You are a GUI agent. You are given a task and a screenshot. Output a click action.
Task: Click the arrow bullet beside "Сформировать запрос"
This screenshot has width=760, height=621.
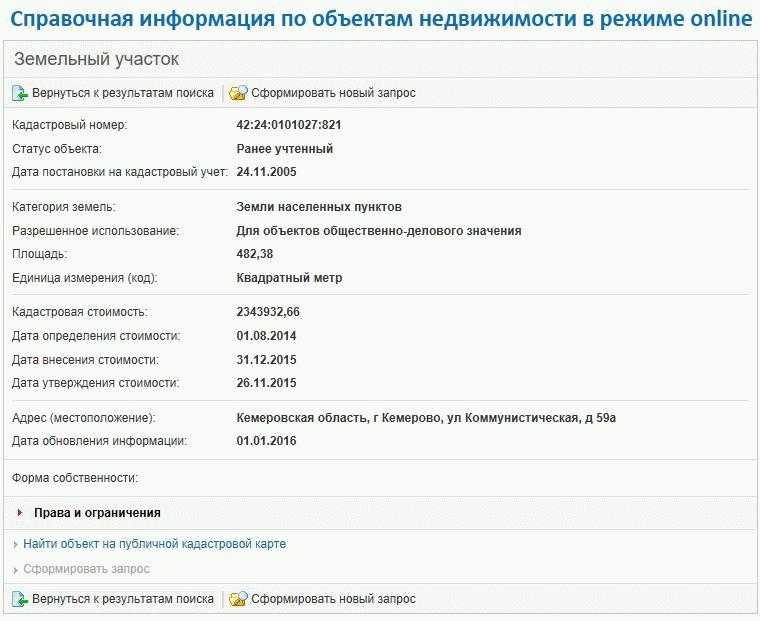[15, 569]
